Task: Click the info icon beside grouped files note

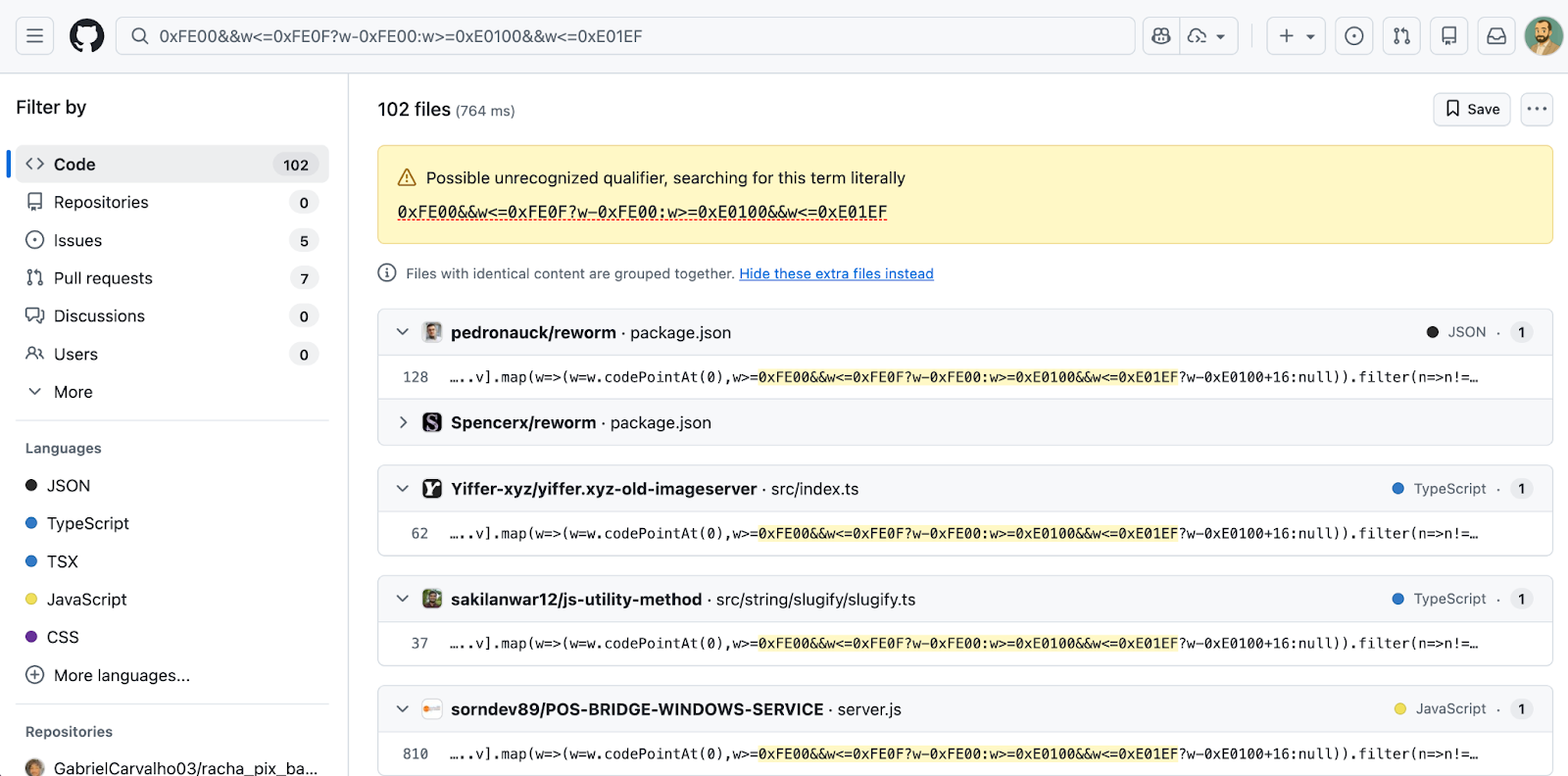Action: 387,272
